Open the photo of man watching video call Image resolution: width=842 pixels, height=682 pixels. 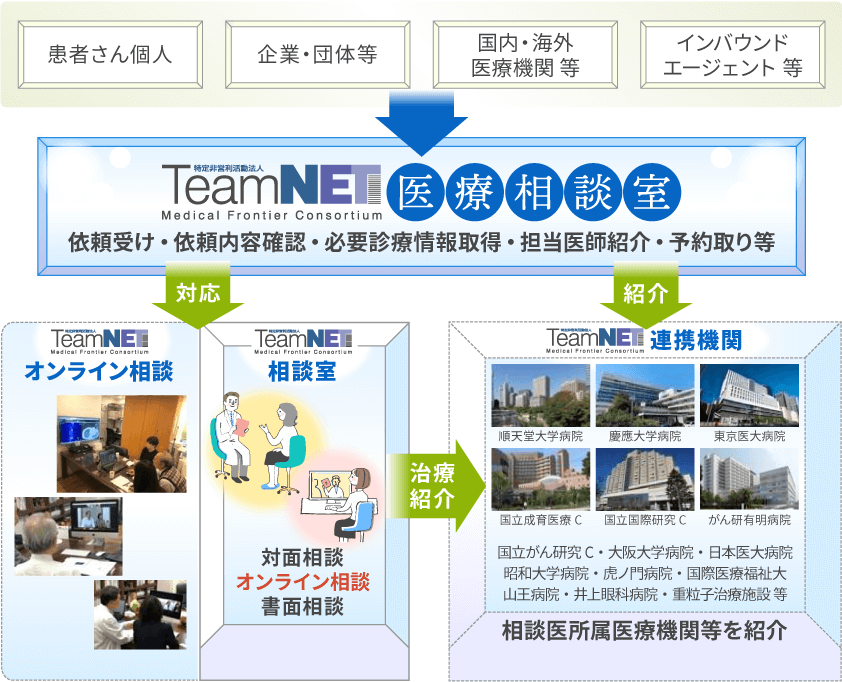[x=68, y=536]
